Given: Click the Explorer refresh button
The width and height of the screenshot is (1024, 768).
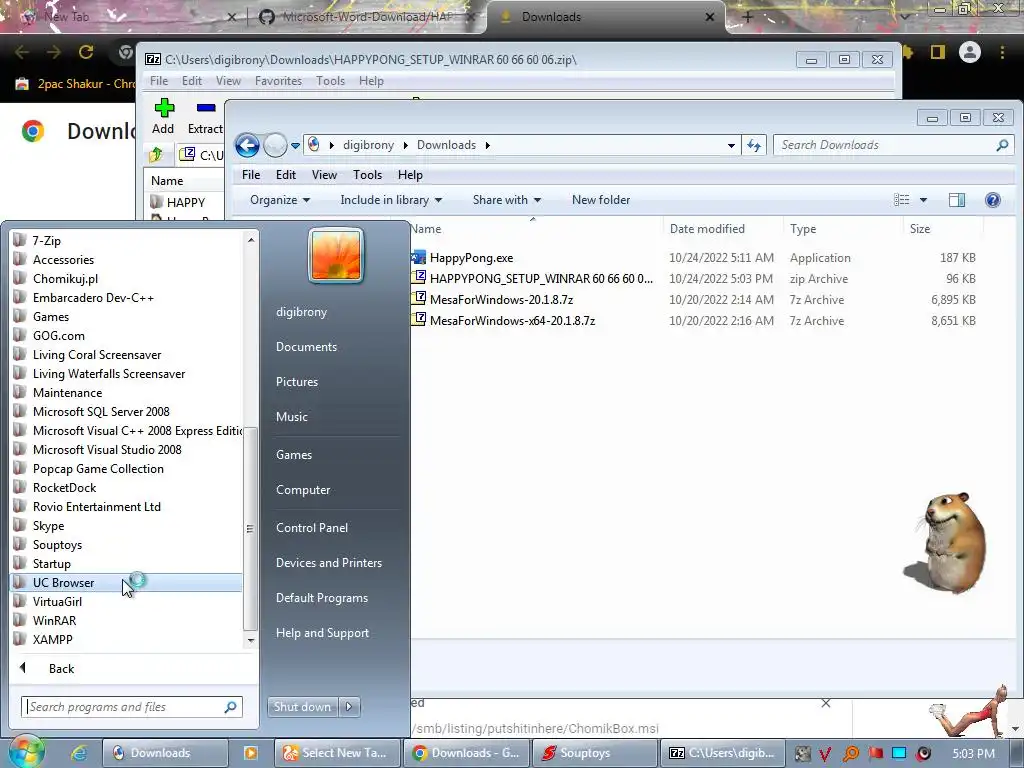Looking at the screenshot, I should pos(754,146).
